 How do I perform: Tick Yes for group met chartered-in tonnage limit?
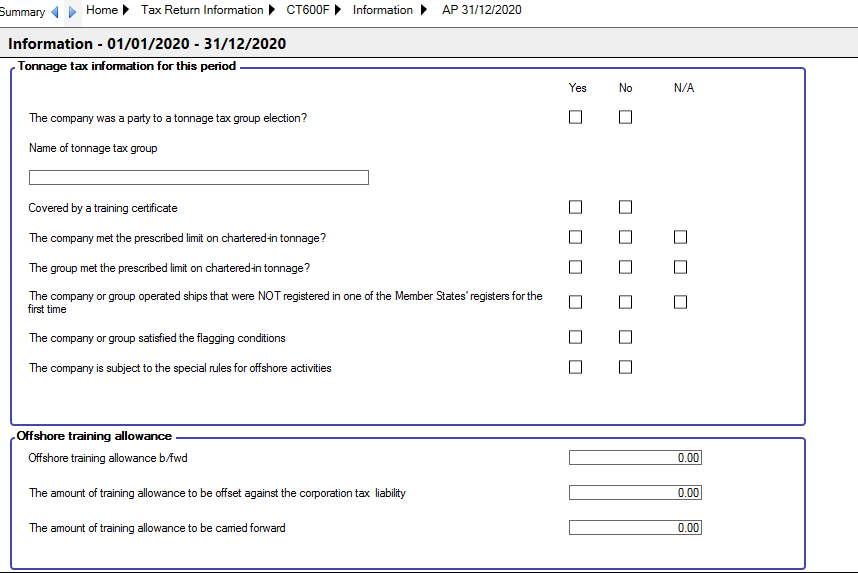575,267
